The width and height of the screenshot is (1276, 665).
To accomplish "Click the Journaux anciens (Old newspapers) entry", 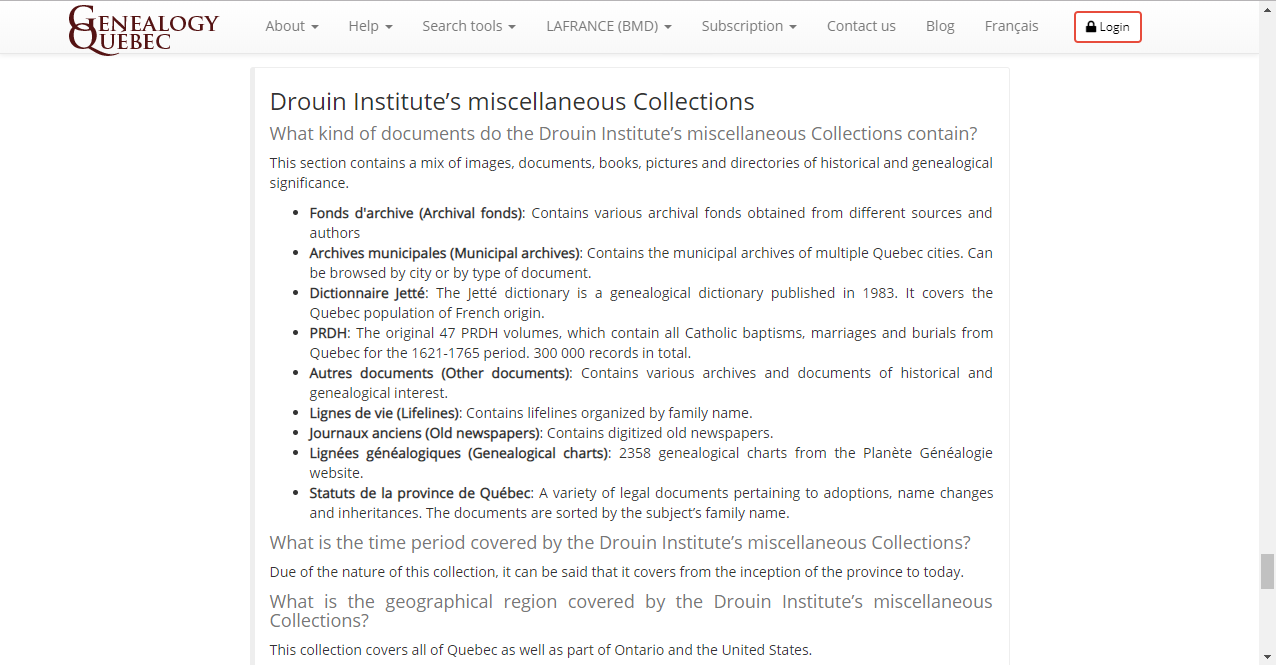I will (x=424, y=433).
